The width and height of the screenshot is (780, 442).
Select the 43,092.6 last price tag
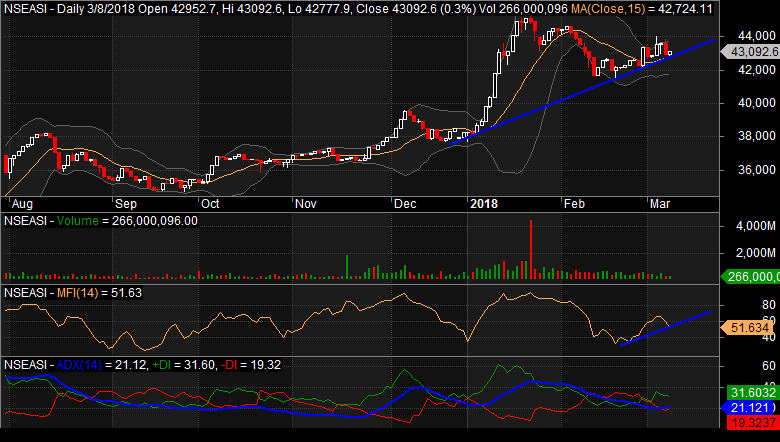[x=753, y=51]
